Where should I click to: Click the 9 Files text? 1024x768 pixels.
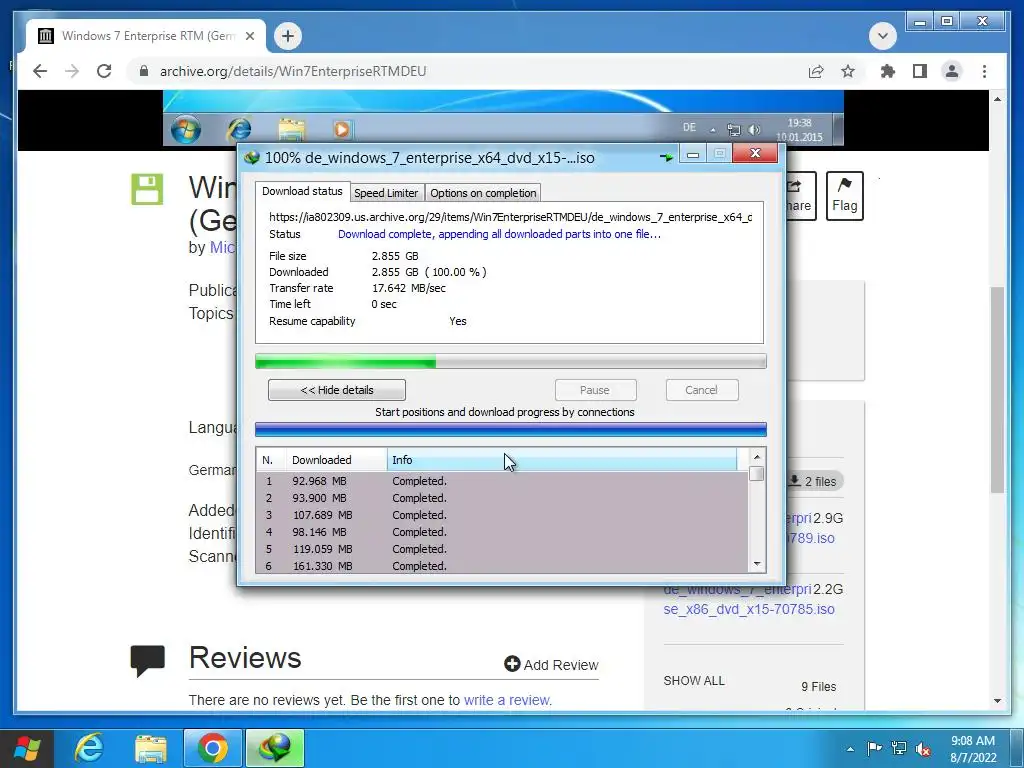pos(819,686)
